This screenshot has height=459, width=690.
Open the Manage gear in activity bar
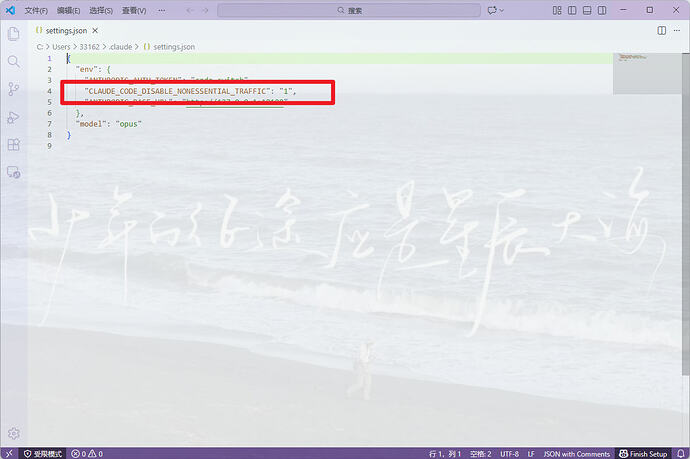[x=14, y=433]
